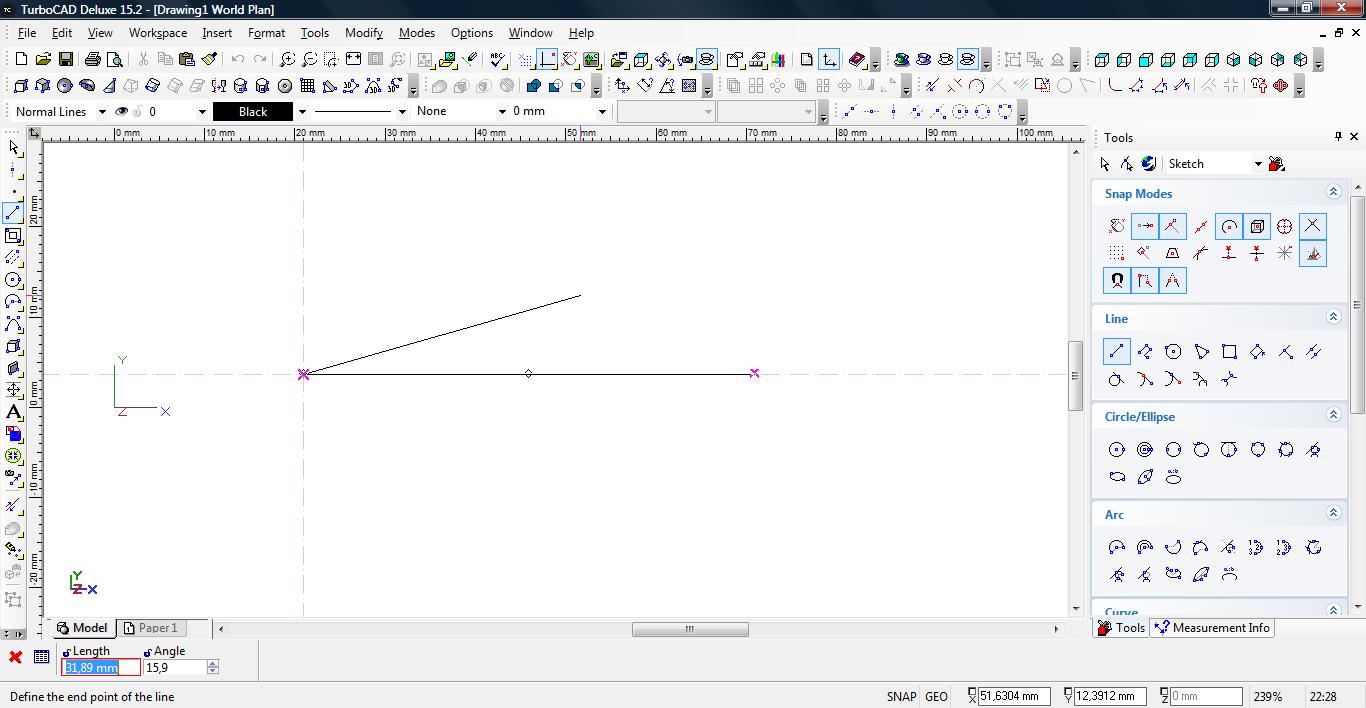Select the Rectangle tool in Line panel
The height and width of the screenshot is (708, 1366).
tap(1229, 352)
